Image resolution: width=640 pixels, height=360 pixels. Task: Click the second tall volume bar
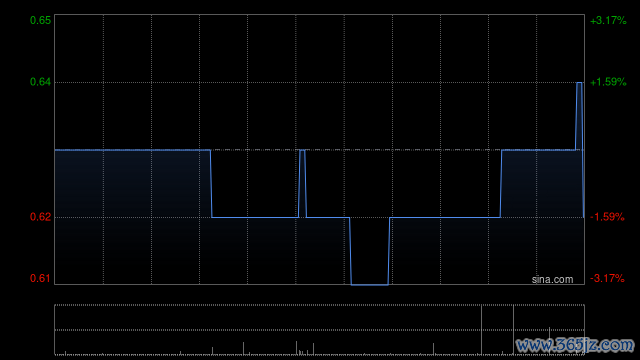tap(513, 329)
